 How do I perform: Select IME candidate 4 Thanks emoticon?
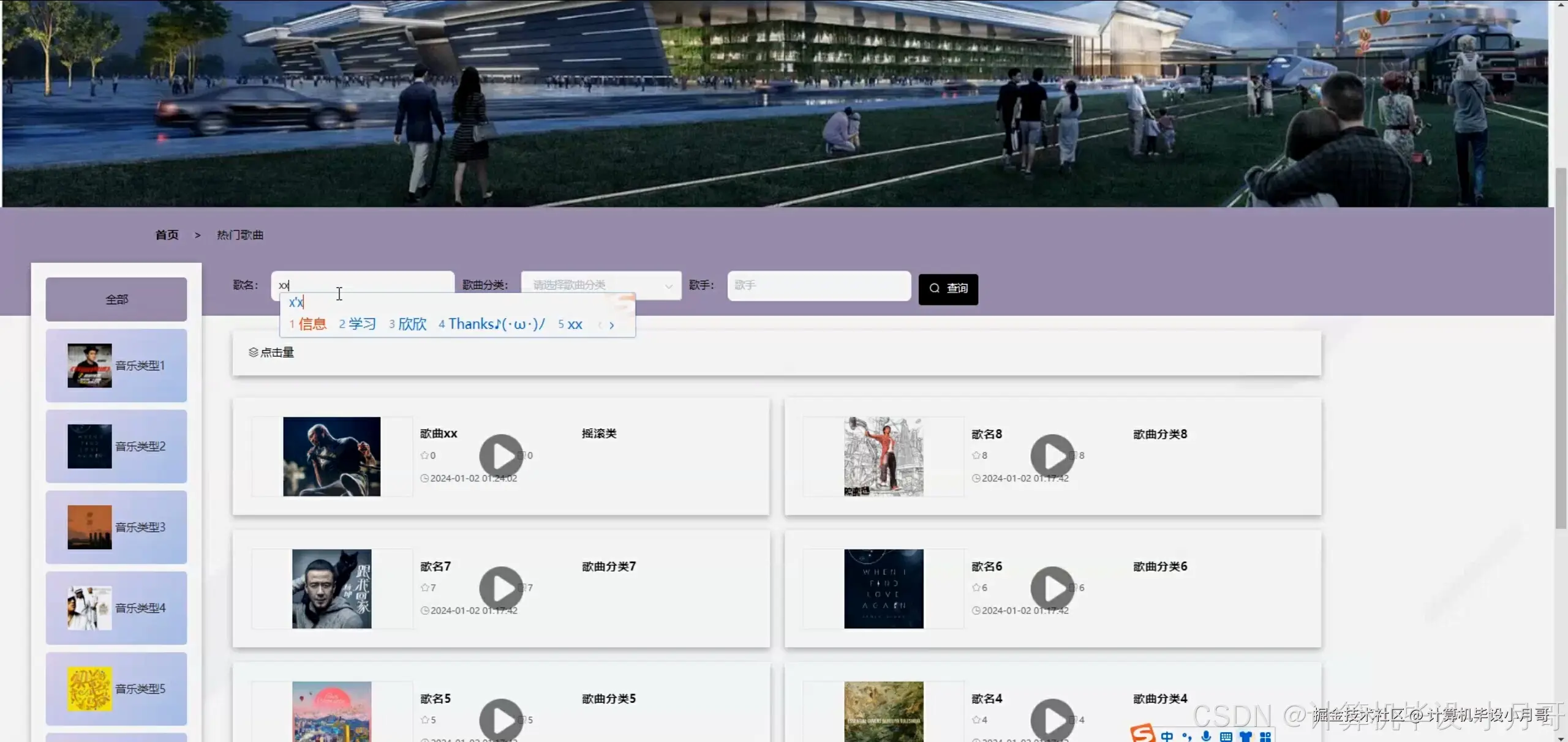point(491,324)
